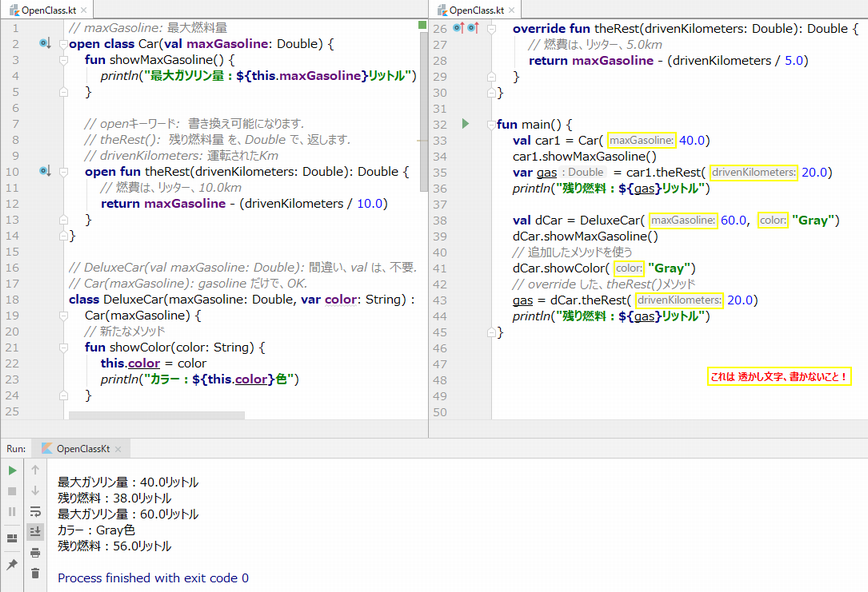This screenshot has width=868, height=592.
Task: Click the right override marker on line 26
Action: point(473,28)
